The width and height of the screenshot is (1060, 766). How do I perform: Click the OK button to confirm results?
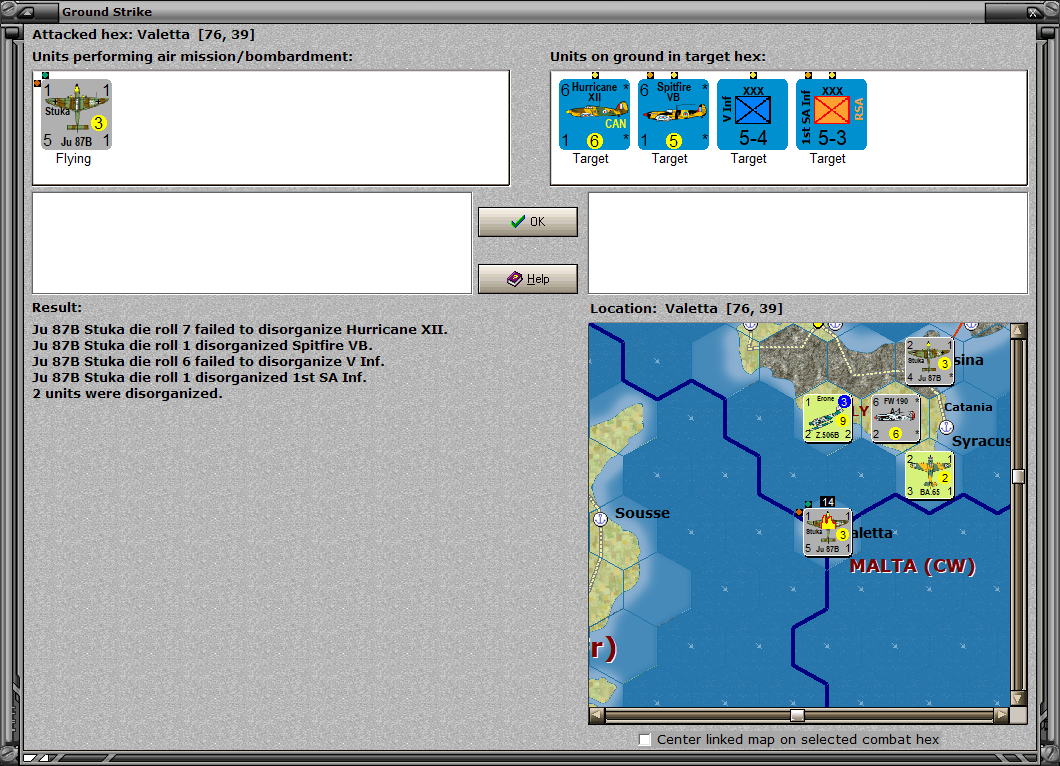point(528,222)
